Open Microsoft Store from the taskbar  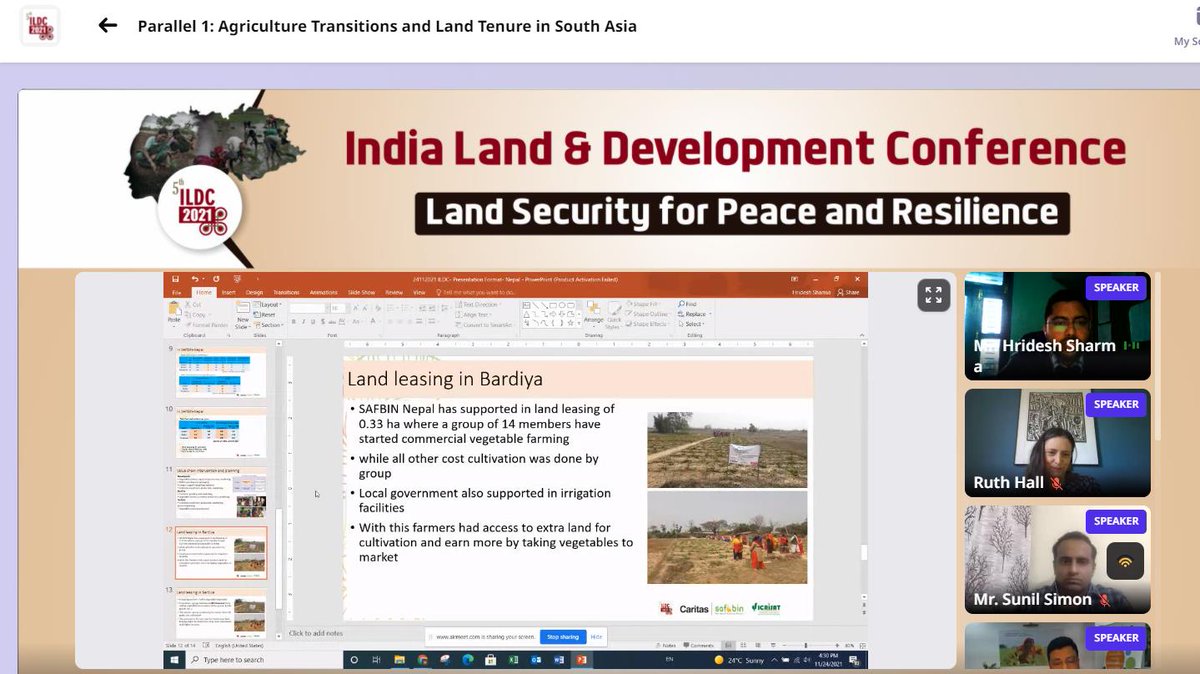[491, 660]
